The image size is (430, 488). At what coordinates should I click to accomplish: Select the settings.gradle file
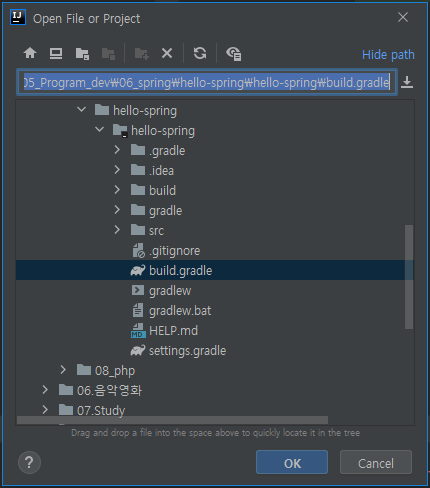(187, 351)
